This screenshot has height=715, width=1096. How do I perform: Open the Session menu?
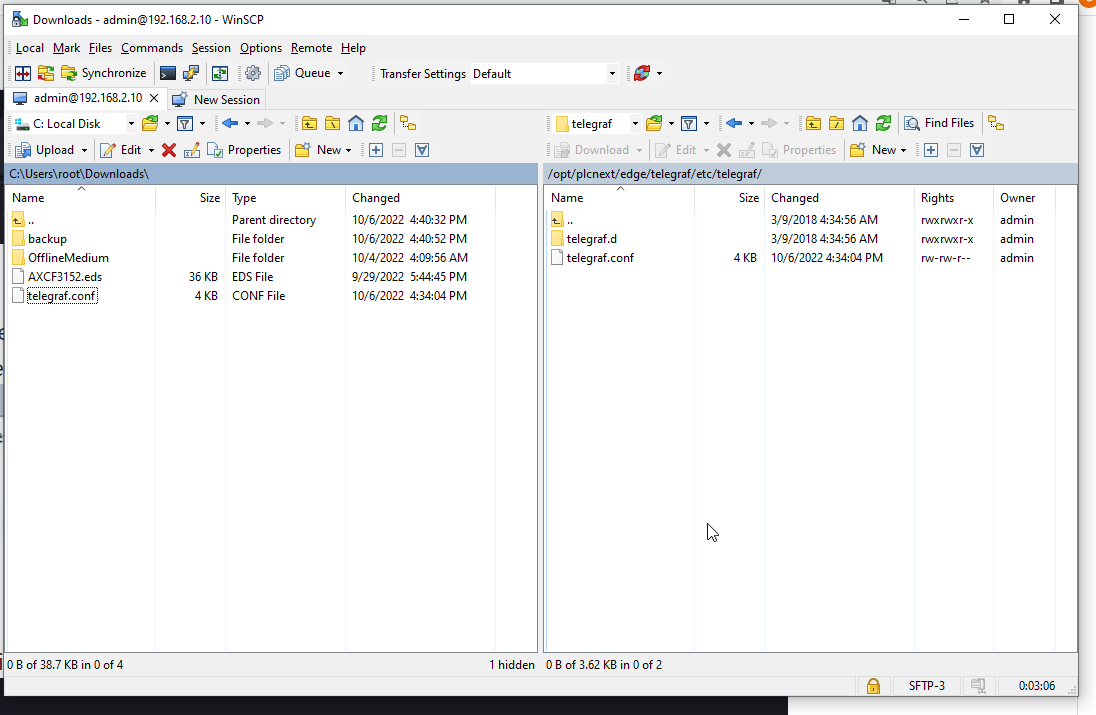(x=211, y=48)
